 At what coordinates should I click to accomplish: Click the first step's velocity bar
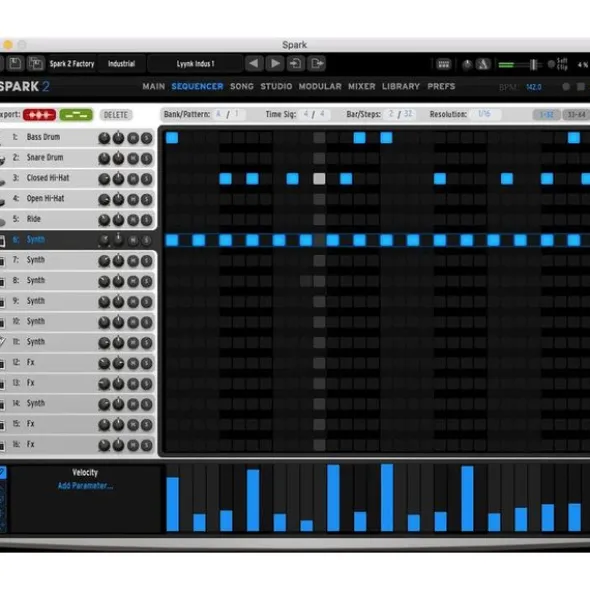click(x=173, y=504)
